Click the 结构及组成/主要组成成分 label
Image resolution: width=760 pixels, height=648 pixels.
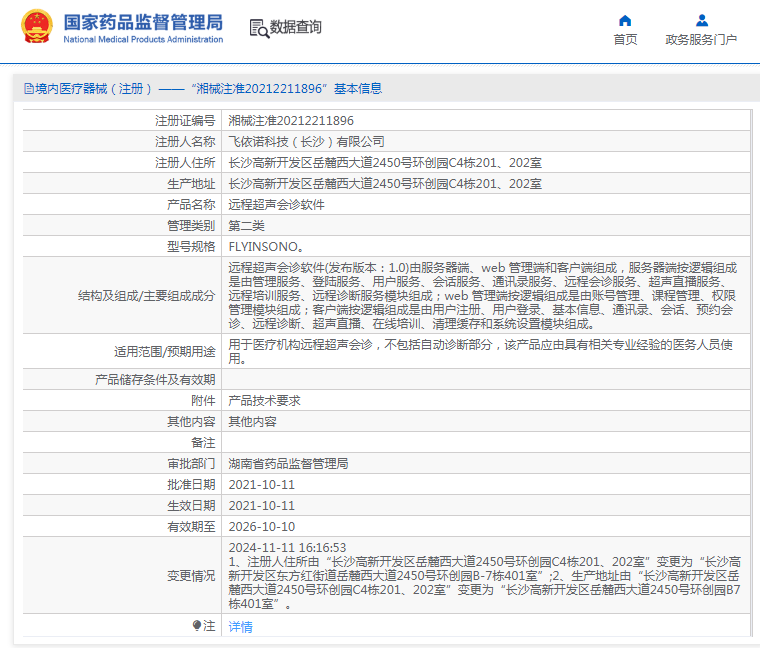(146, 296)
